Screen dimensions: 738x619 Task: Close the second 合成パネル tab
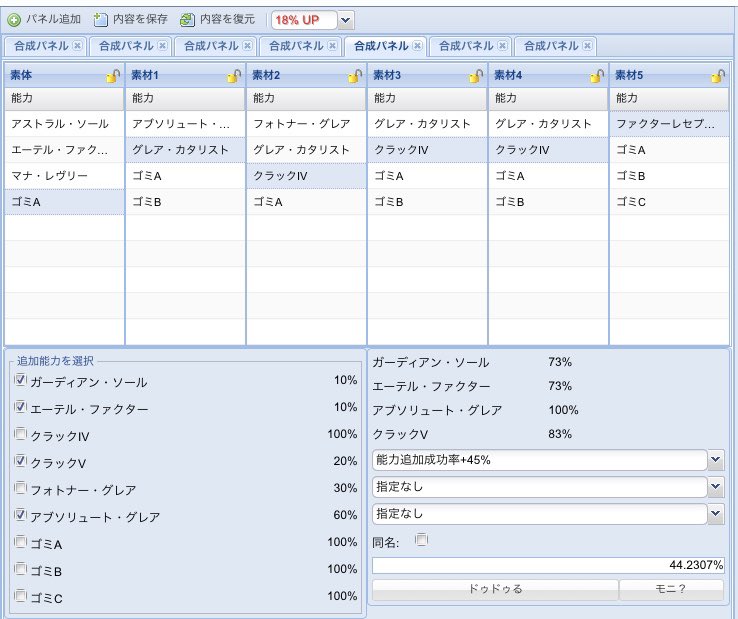pyautogui.click(x=162, y=46)
